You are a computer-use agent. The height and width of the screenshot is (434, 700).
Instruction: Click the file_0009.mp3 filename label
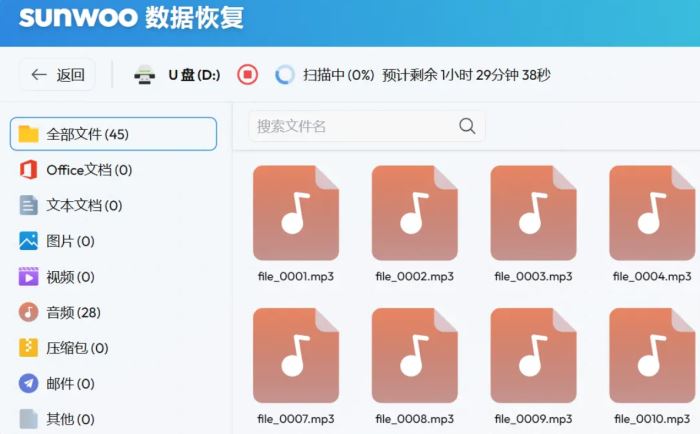click(x=533, y=419)
